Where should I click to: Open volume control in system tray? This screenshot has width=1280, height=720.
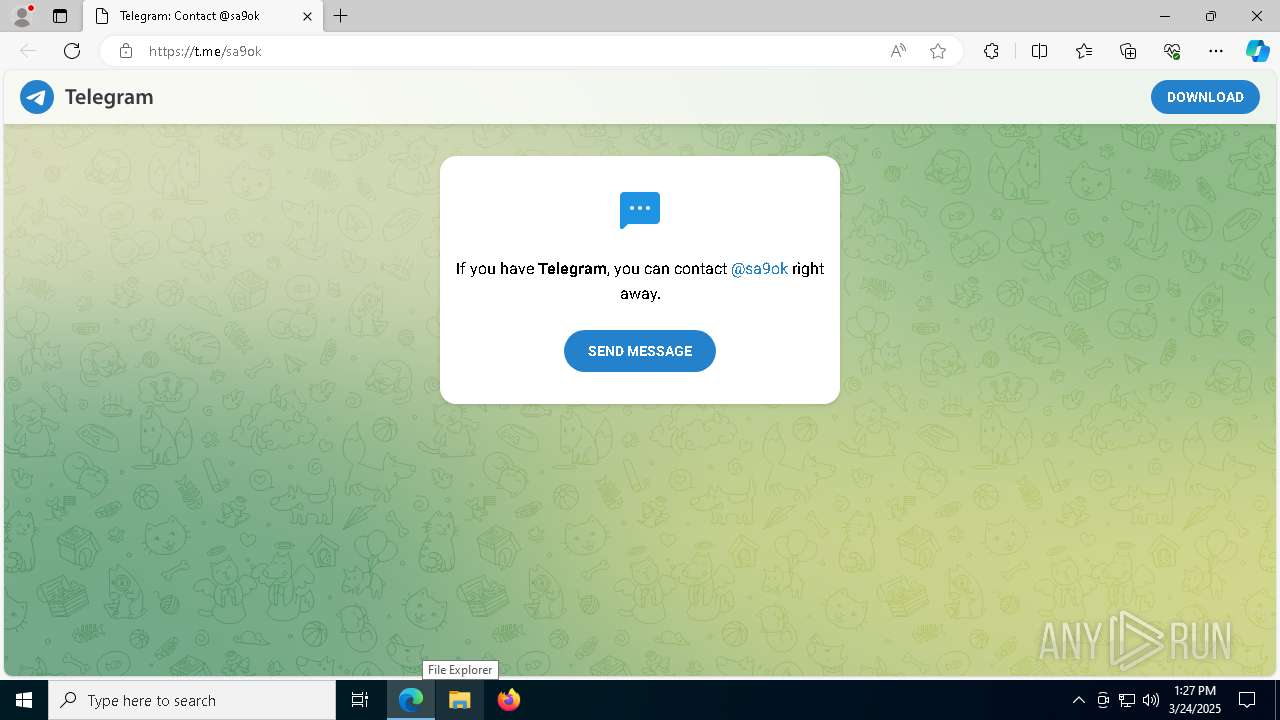click(x=1151, y=700)
